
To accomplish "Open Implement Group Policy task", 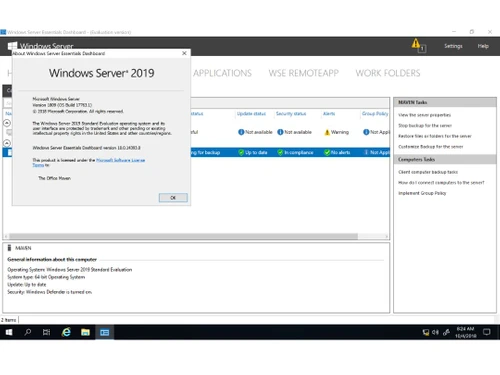I will click(422, 193).
